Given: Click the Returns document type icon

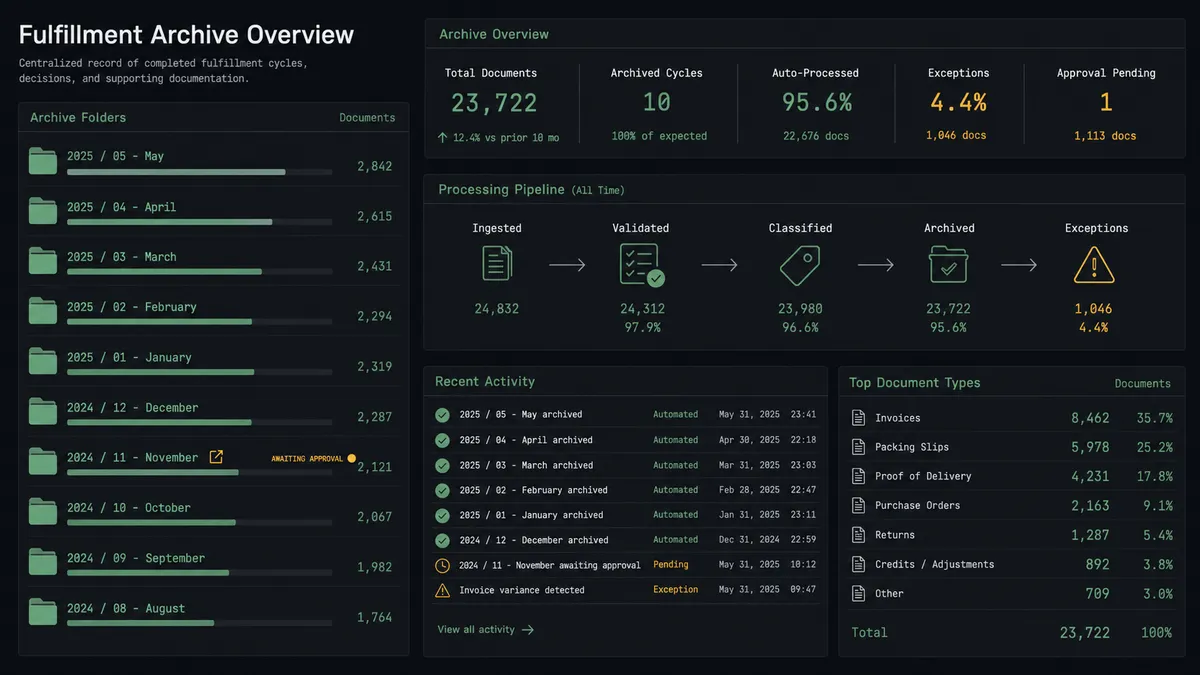Looking at the screenshot, I should pyautogui.click(x=857, y=535).
